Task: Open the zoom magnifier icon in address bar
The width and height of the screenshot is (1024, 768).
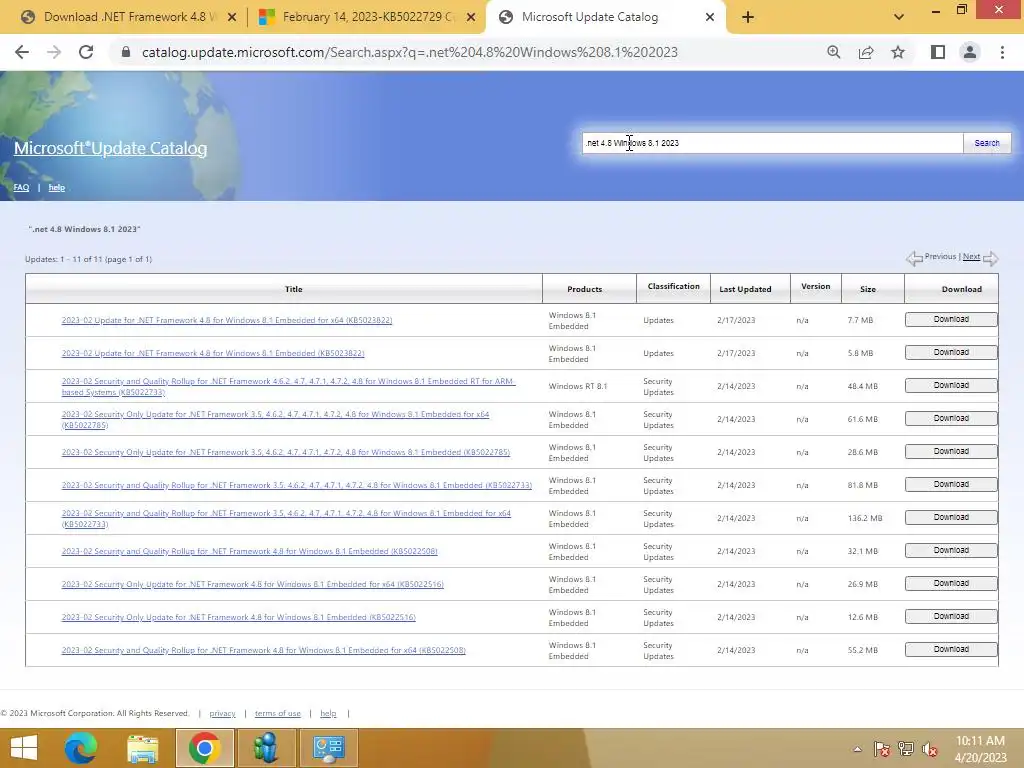Action: 834,52
